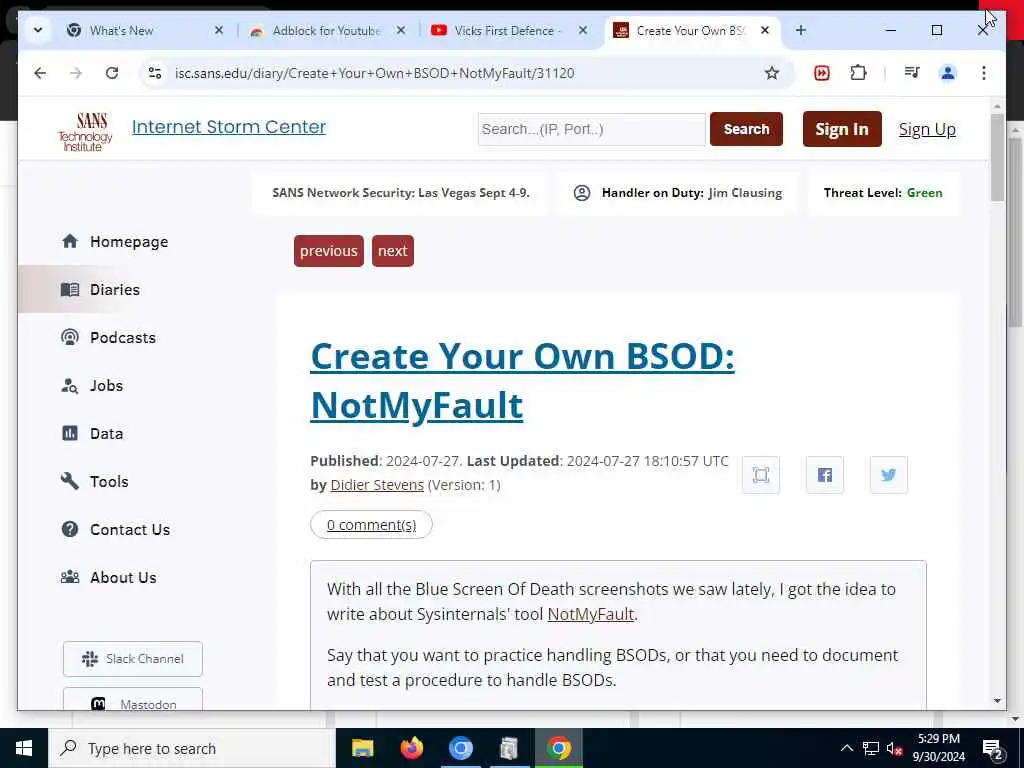Go back to the previous page
The width and height of the screenshot is (1024, 768).
[40, 72]
